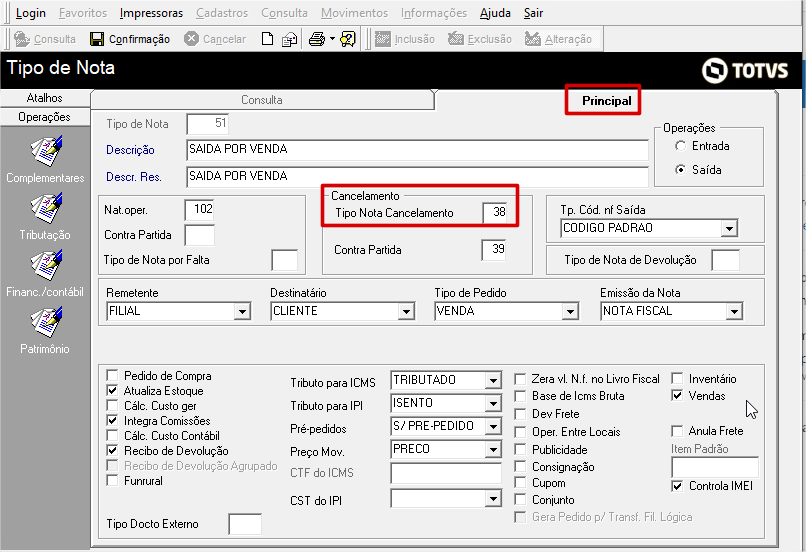Click the Sair menu item
Viewport: 806px width, 552px height.
[x=533, y=13]
